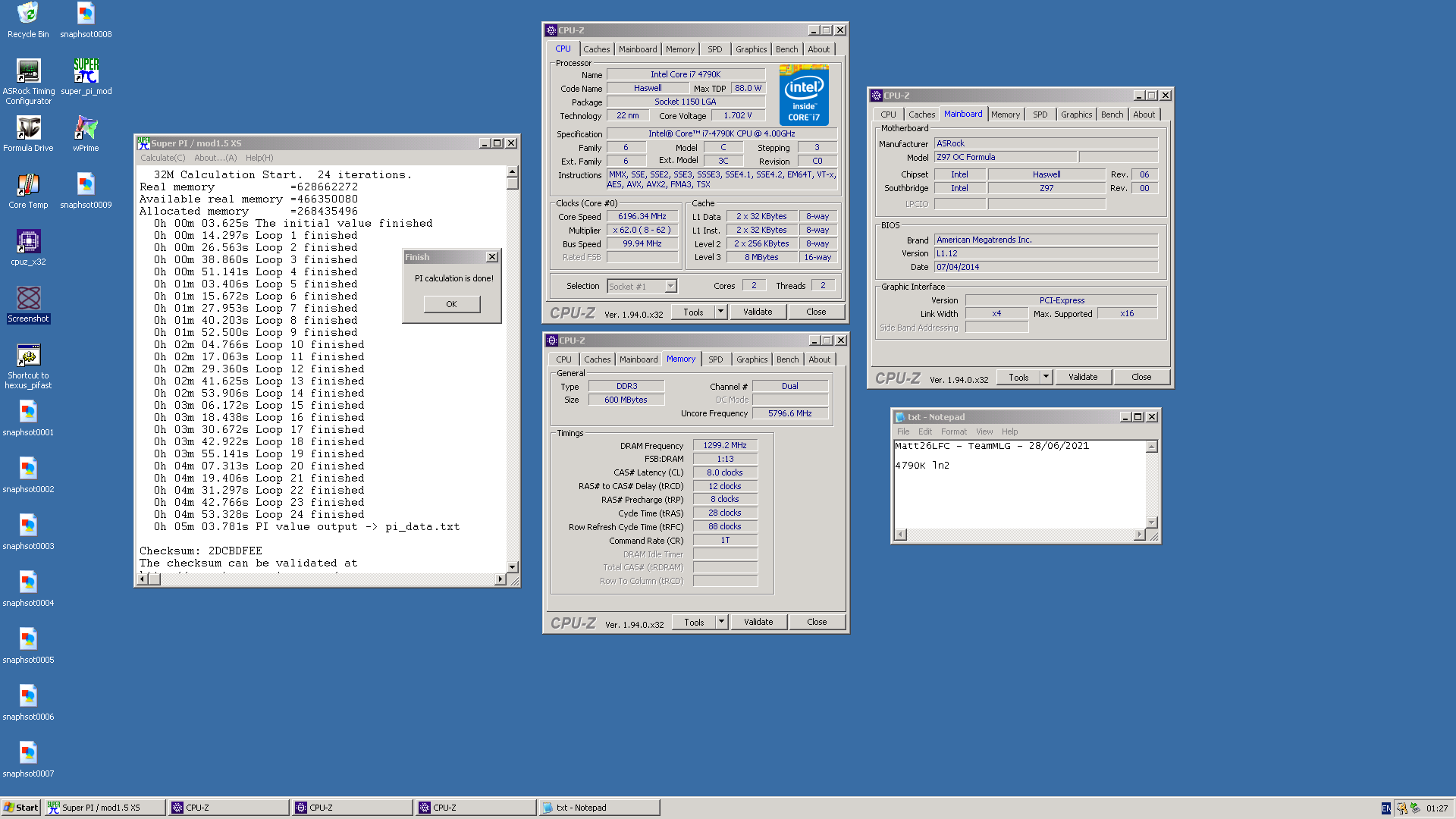Viewport: 1456px width, 819px height.
Task: Open Formula Drive desktop icon
Action: click(28, 134)
